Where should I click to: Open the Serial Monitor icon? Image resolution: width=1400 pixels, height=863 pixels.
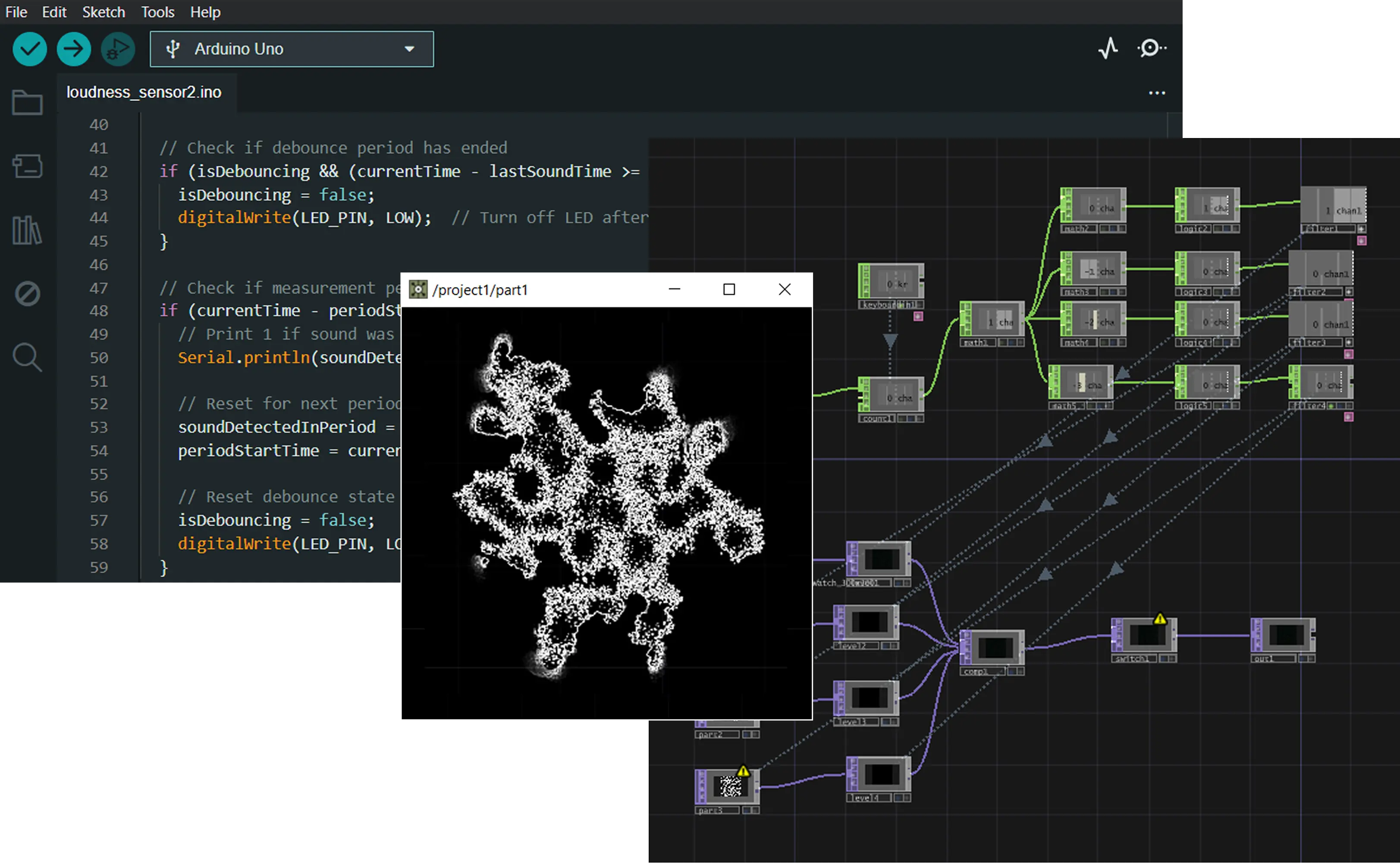coord(1152,48)
